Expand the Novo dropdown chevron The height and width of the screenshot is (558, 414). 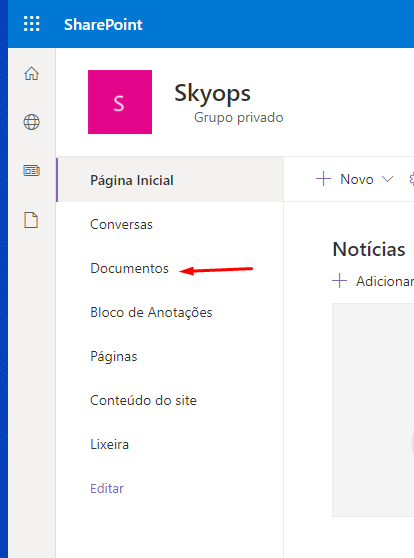[387, 179]
